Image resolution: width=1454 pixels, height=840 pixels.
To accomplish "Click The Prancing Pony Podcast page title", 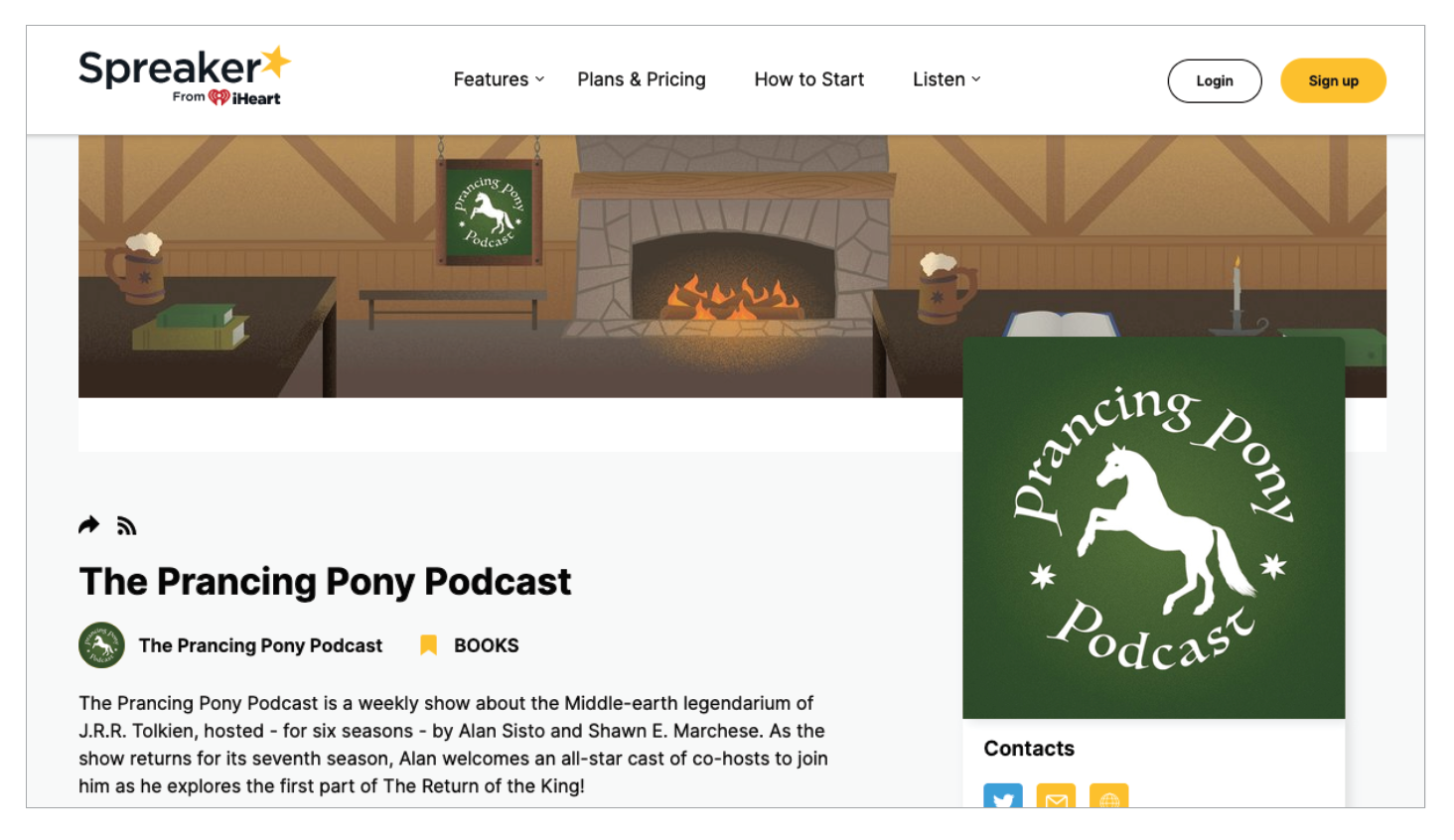I will point(325,582).
